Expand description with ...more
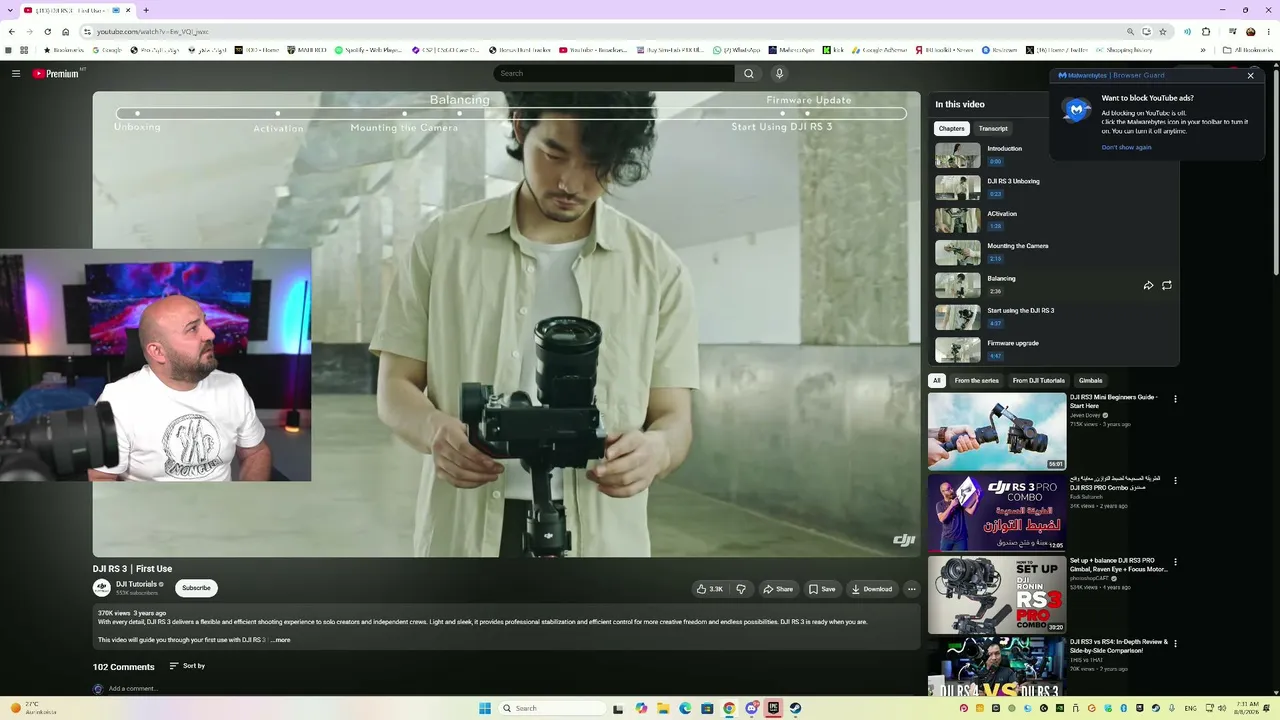 [281, 640]
